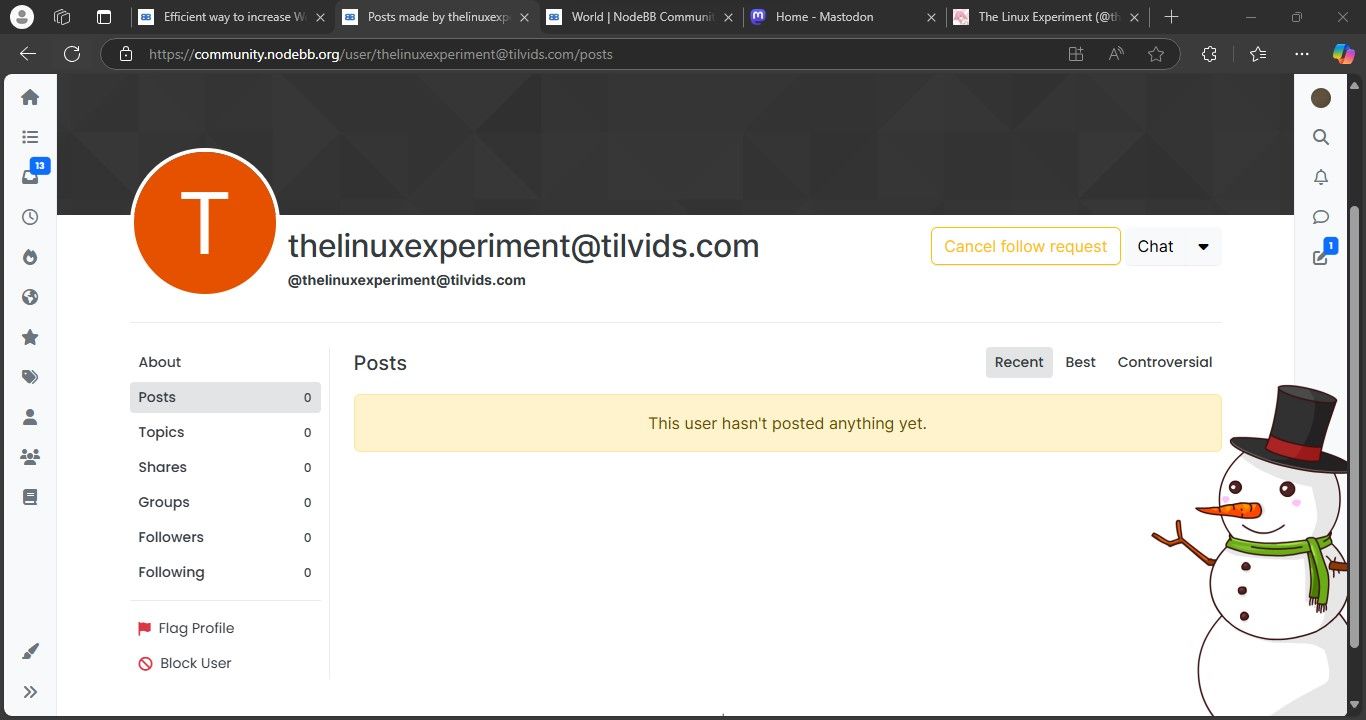Open the book icon in left sidebar

coord(30,497)
